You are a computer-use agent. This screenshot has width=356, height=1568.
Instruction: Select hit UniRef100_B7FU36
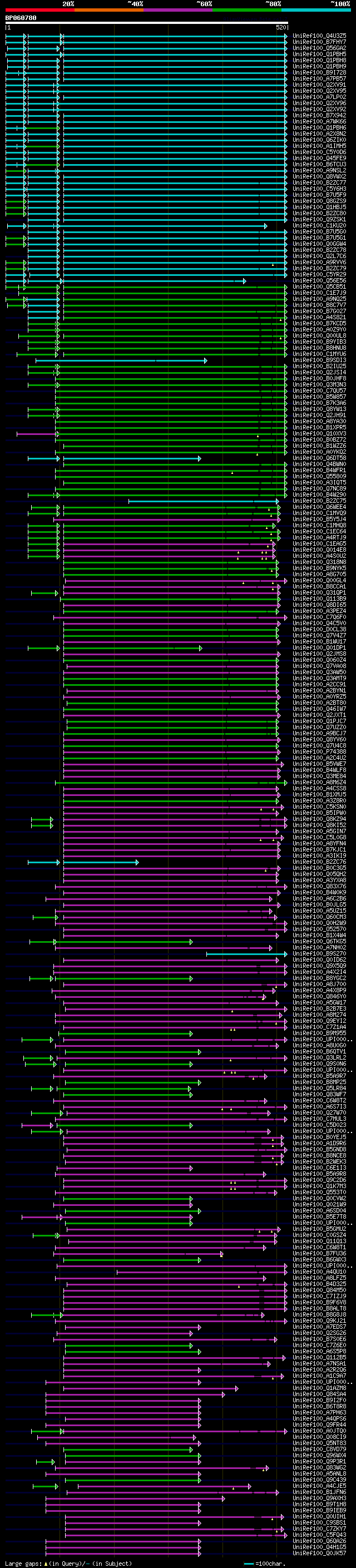pos(319,1253)
